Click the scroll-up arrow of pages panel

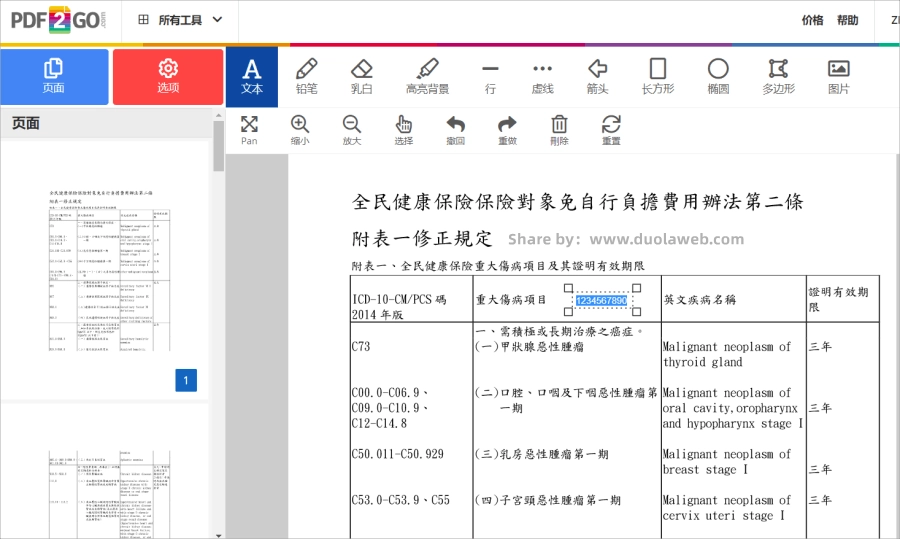(218, 115)
